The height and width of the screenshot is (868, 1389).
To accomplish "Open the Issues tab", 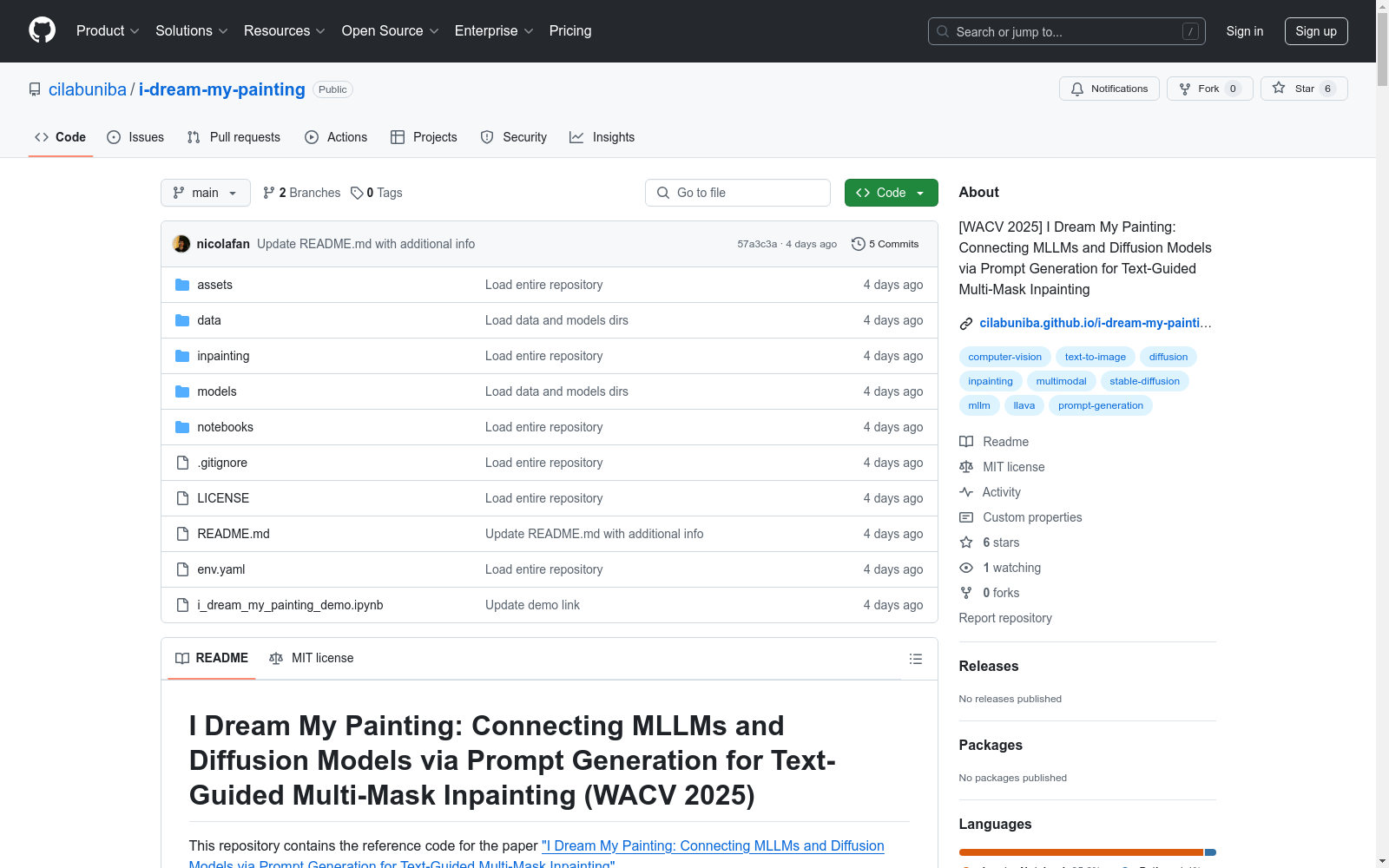I will click(135, 137).
